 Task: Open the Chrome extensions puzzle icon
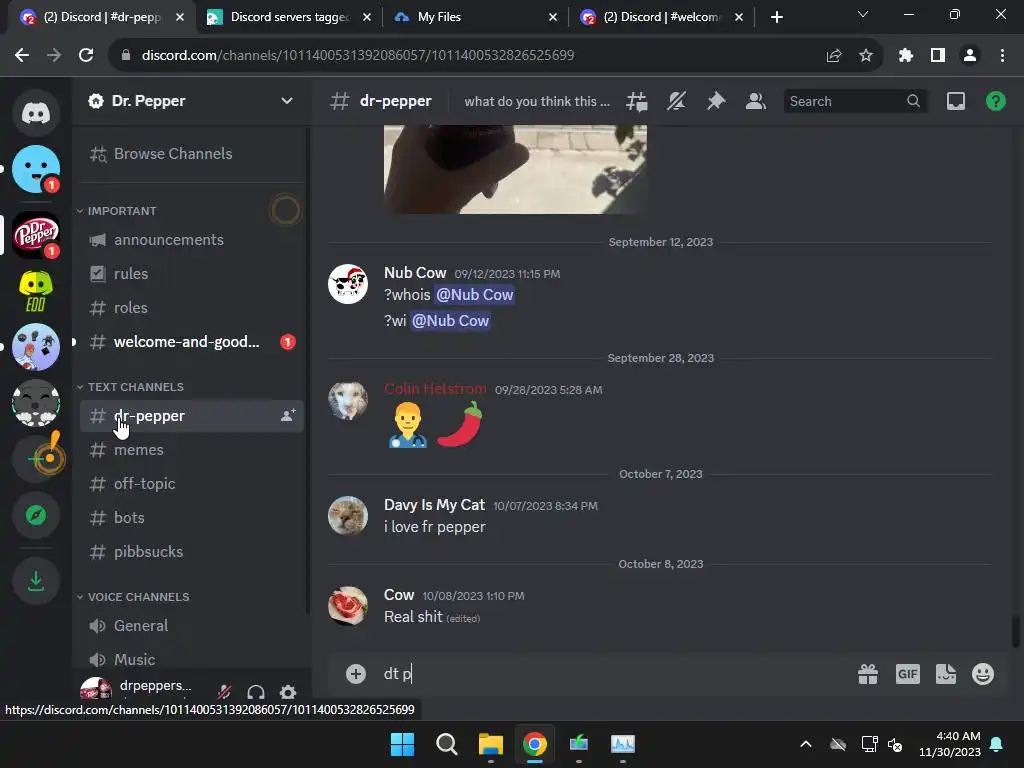click(905, 56)
